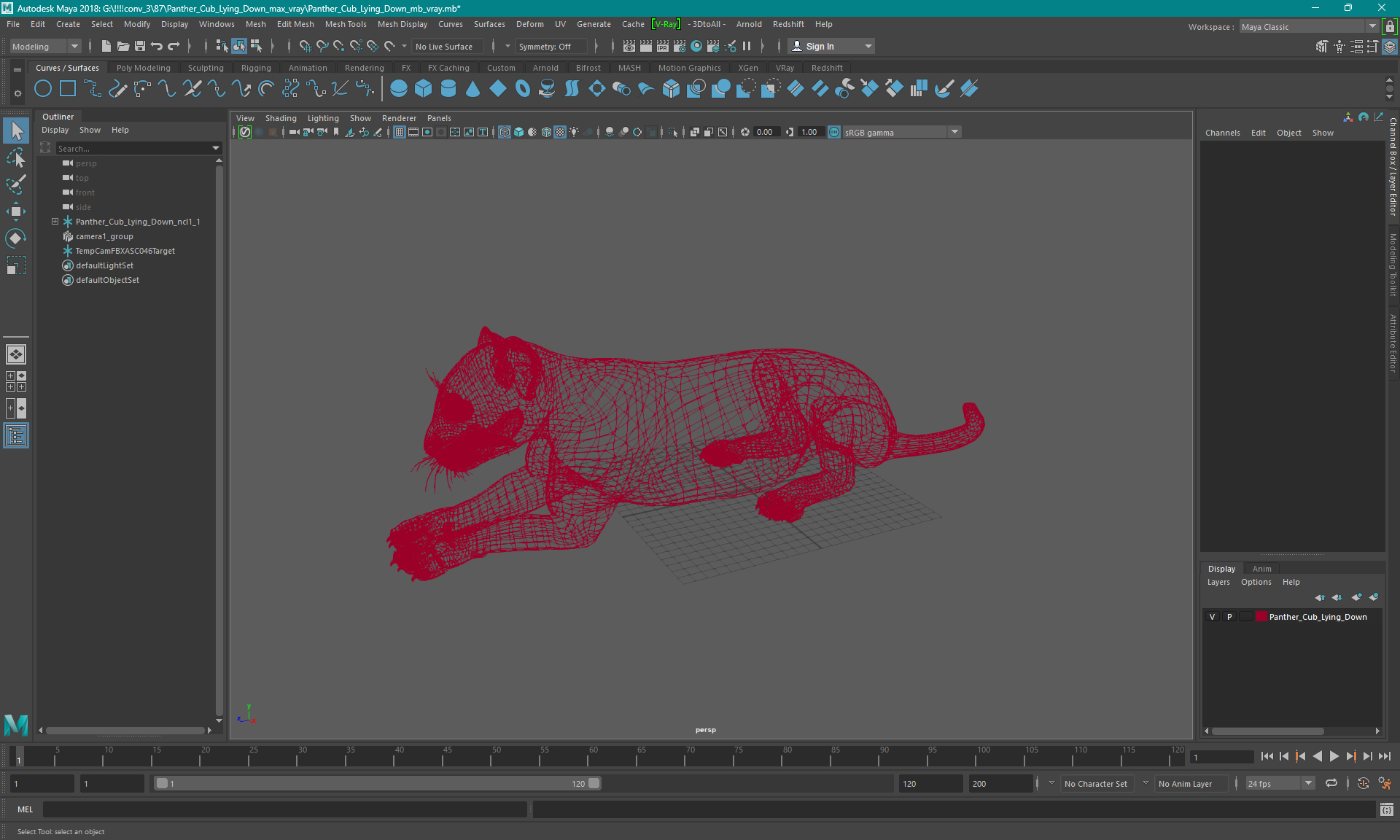1400x840 pixels.
Task: Click the Outliner search field
Action: pos(133,148)
